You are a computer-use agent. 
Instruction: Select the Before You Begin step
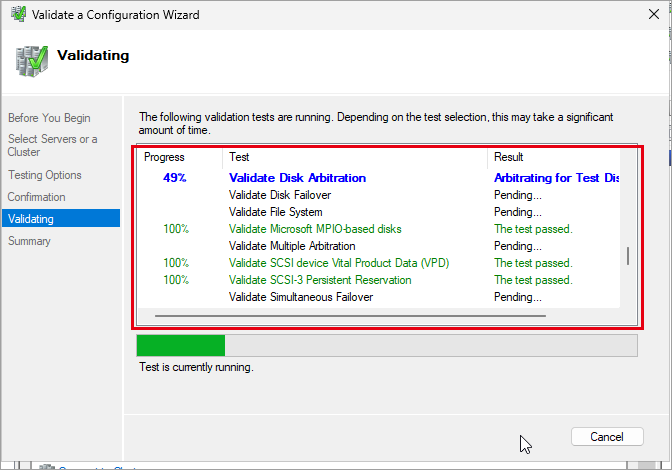(x=49, y=118)
